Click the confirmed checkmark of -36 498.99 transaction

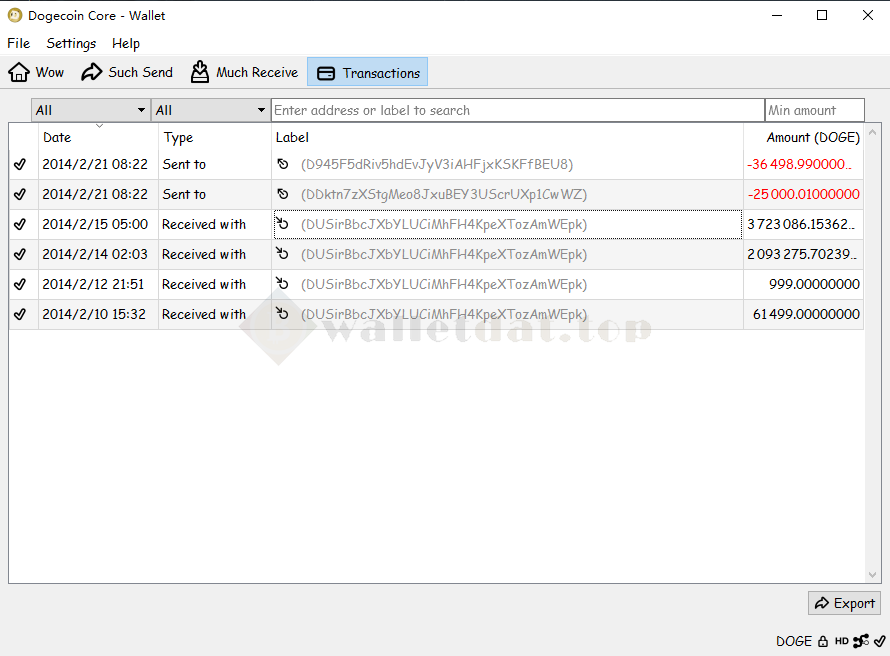(20, 165)
